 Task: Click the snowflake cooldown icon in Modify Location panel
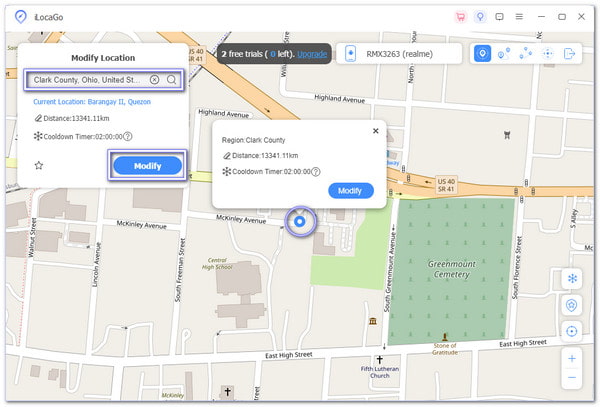[x=38, y=136]
